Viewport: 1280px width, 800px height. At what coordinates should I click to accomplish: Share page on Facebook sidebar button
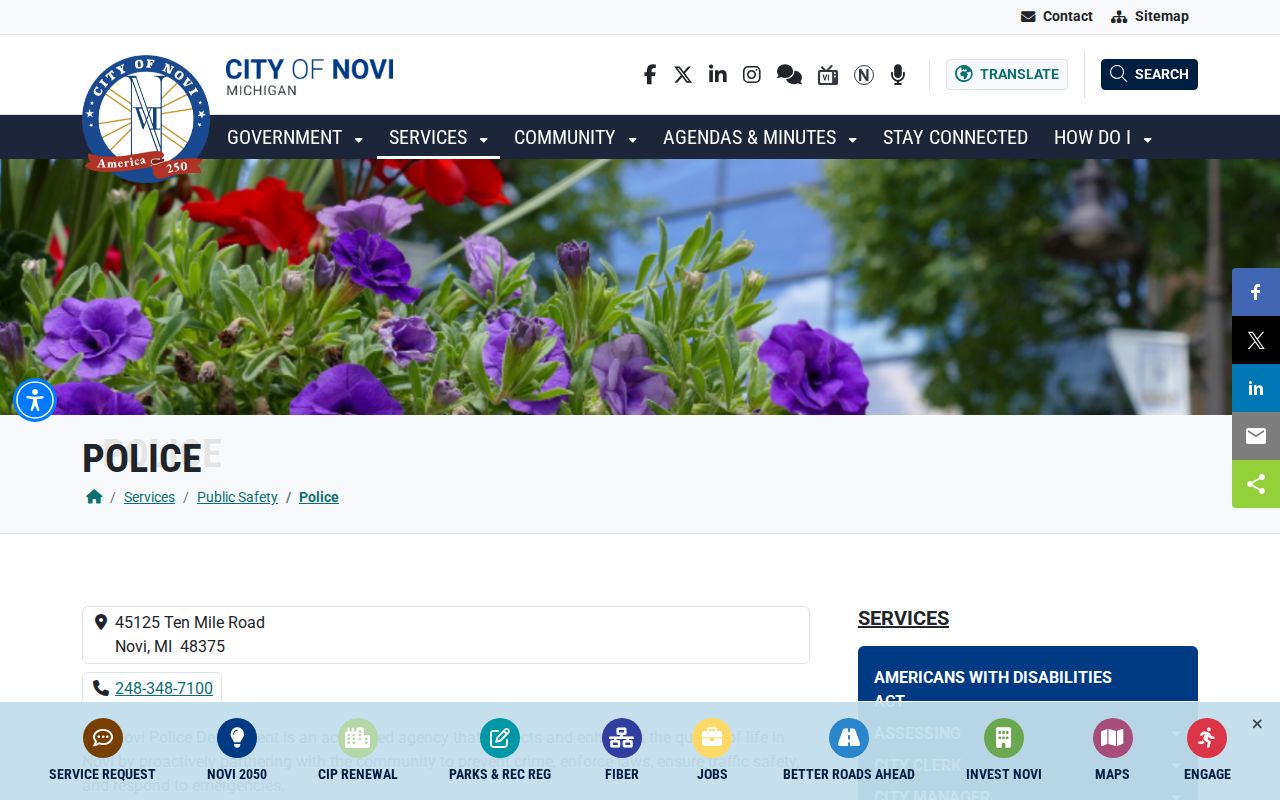[1256, 292]
